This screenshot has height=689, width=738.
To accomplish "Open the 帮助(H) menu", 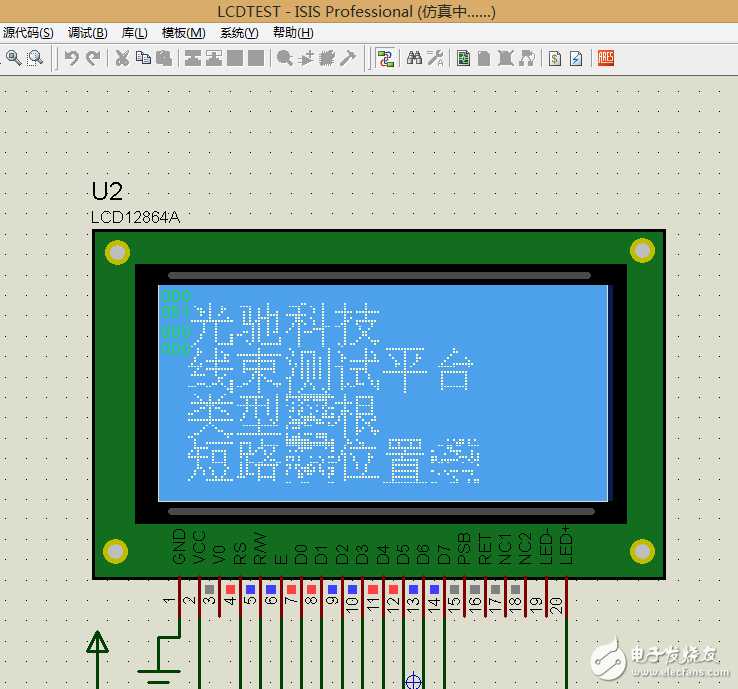I will coord(293,33).
